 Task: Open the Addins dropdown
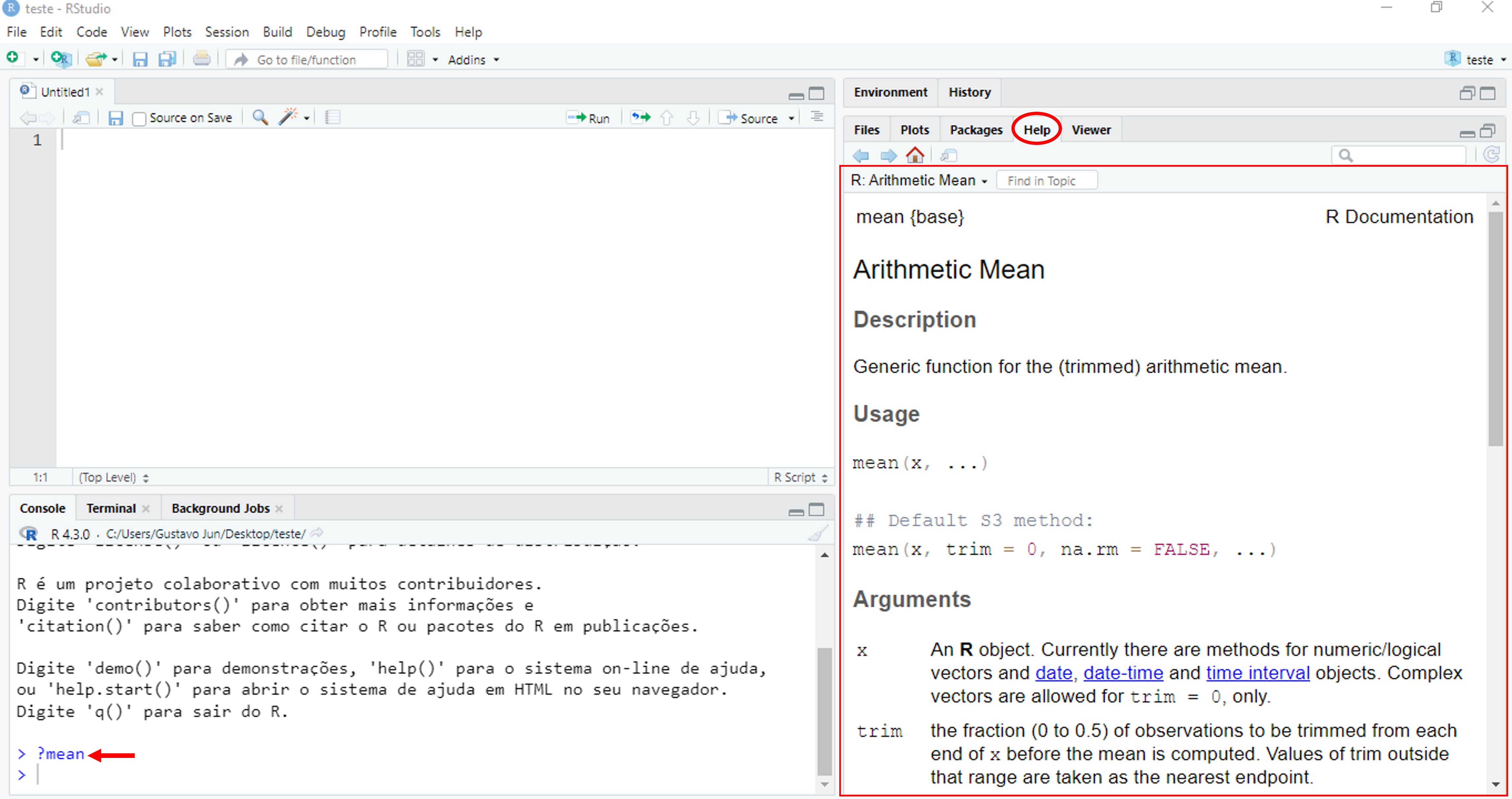click(473, 60)
